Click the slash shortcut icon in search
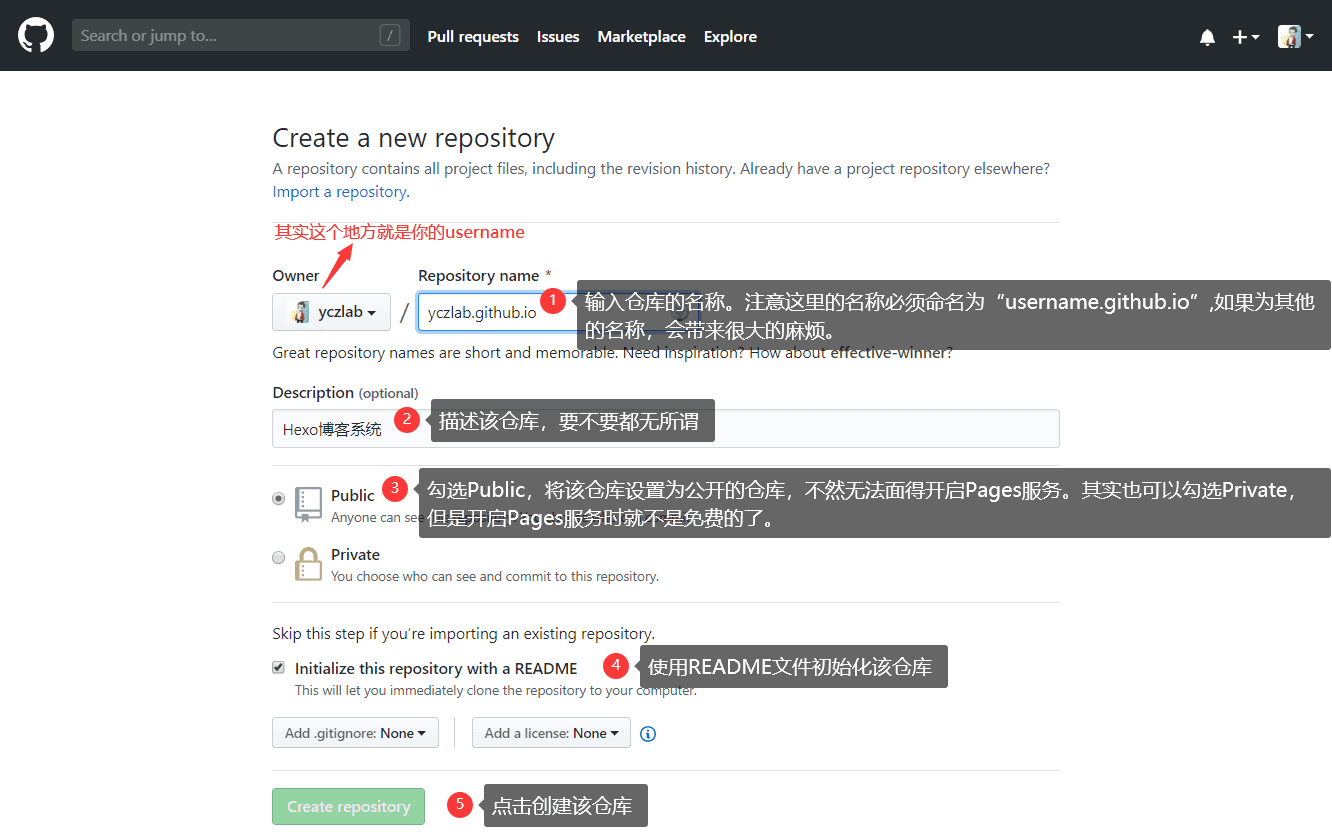The image size is (1332, 837). pyautogui.click(x=390, y=36)
